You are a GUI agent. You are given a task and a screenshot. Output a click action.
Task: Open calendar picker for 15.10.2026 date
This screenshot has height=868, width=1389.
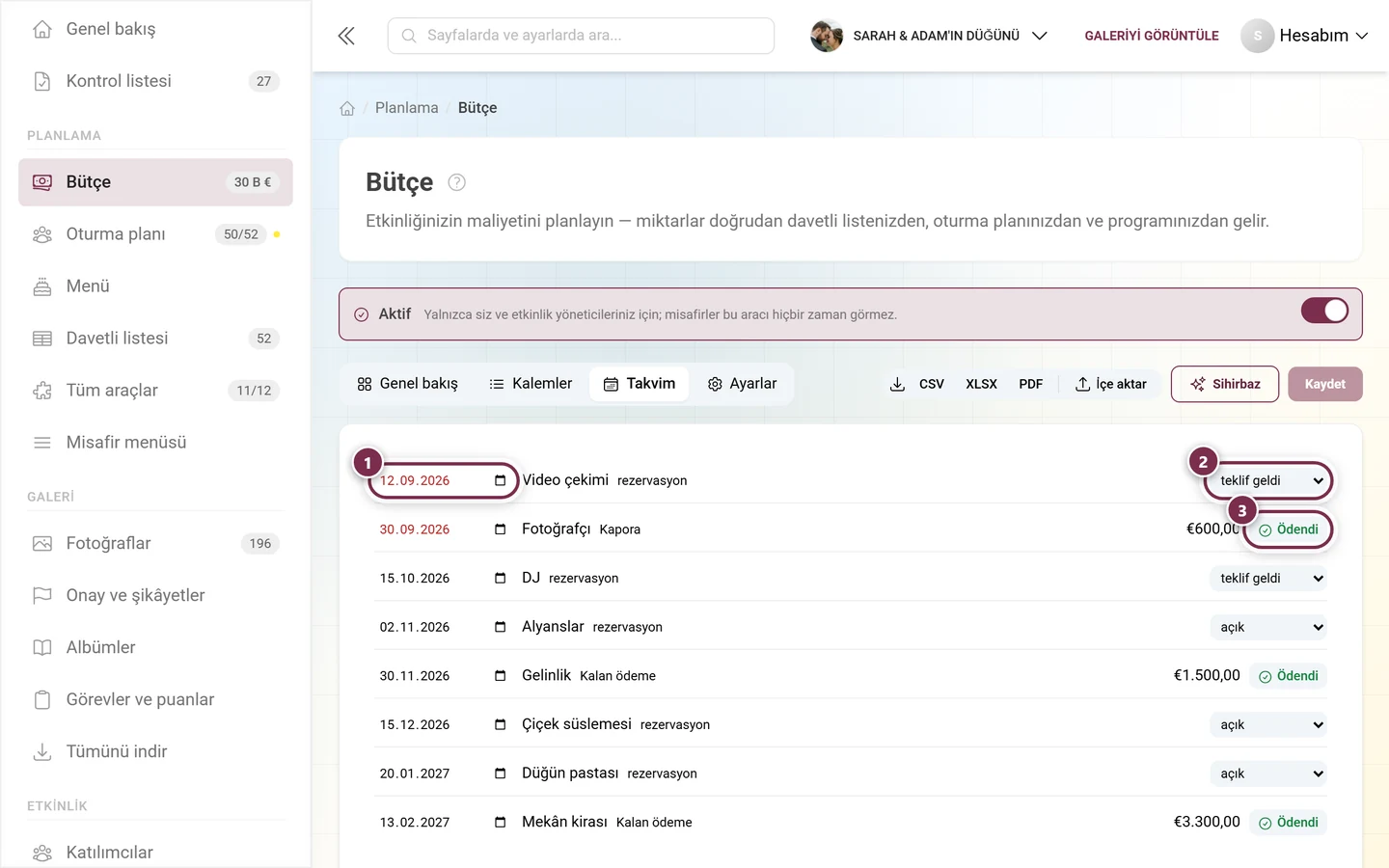pos(500,578)
